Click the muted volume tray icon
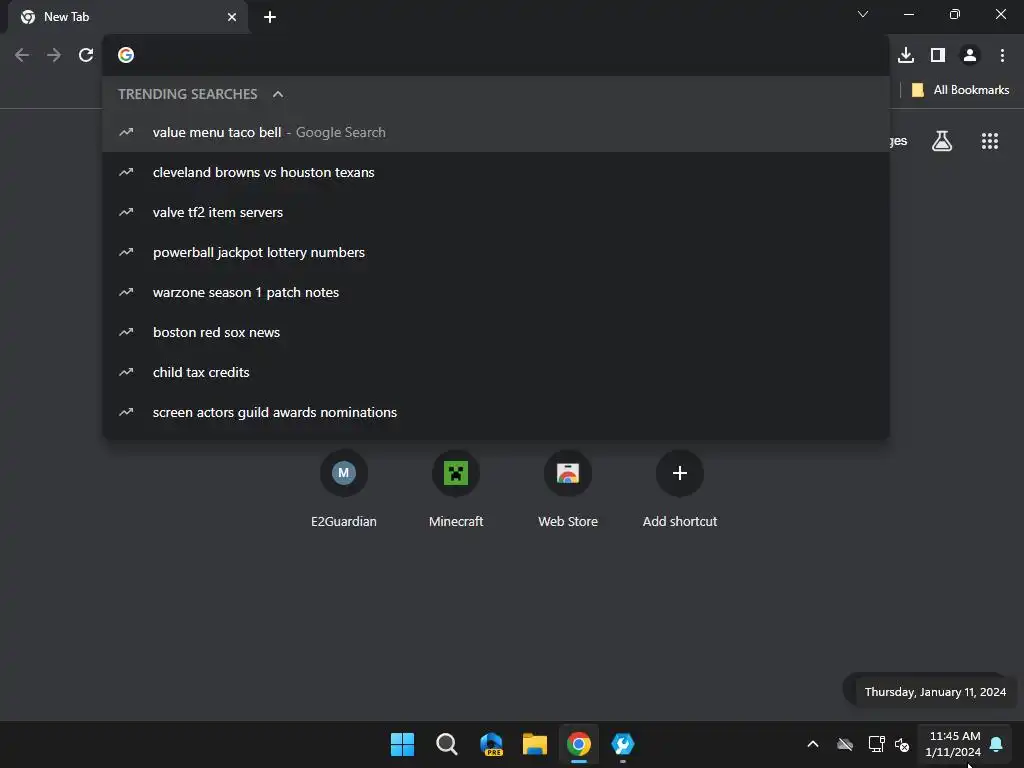 (x=902, y=744)
